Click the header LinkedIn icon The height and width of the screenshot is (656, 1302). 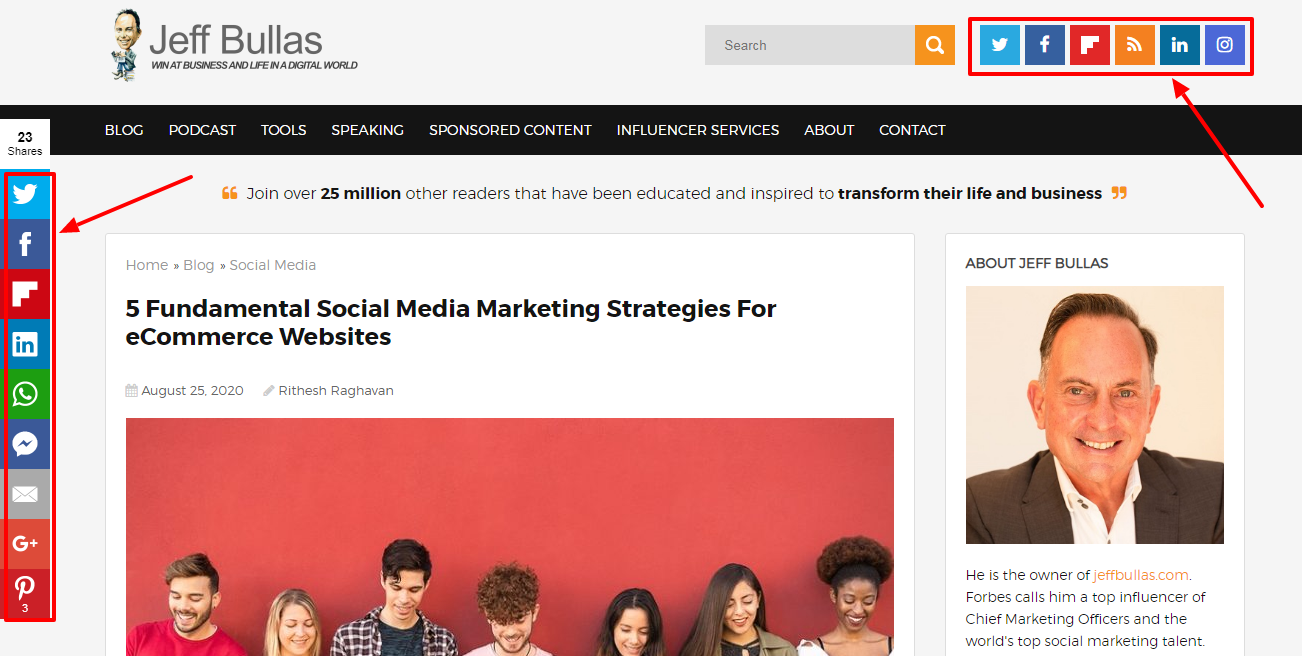click(1179, 45)
